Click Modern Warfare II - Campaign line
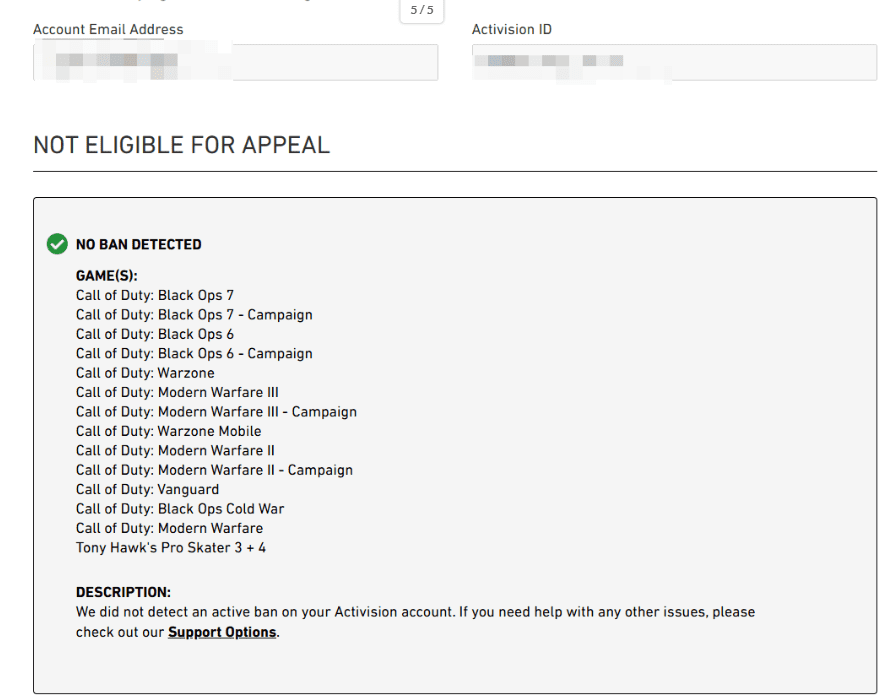Viewport: 878px width, 699px height. (214, 470)
